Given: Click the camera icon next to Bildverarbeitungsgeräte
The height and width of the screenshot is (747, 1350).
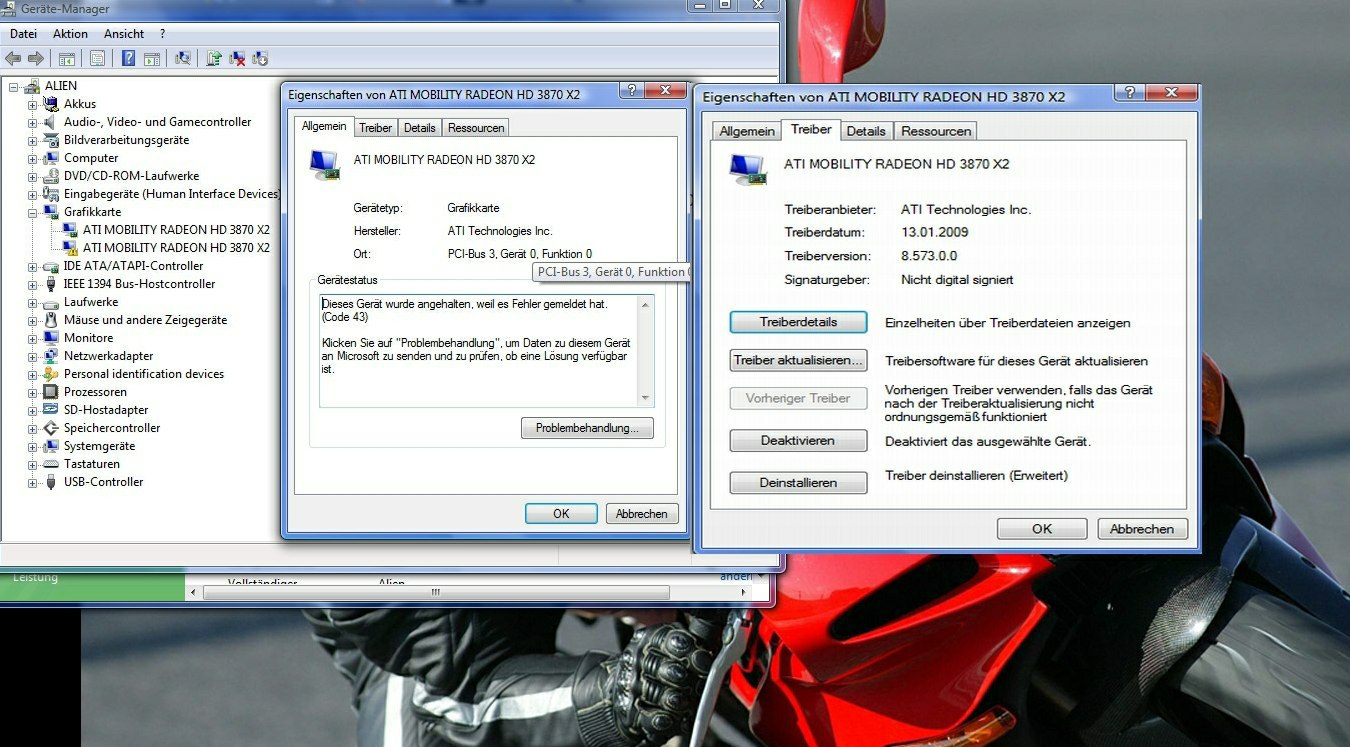Looking at the screenshot, I should pos(51,140).
